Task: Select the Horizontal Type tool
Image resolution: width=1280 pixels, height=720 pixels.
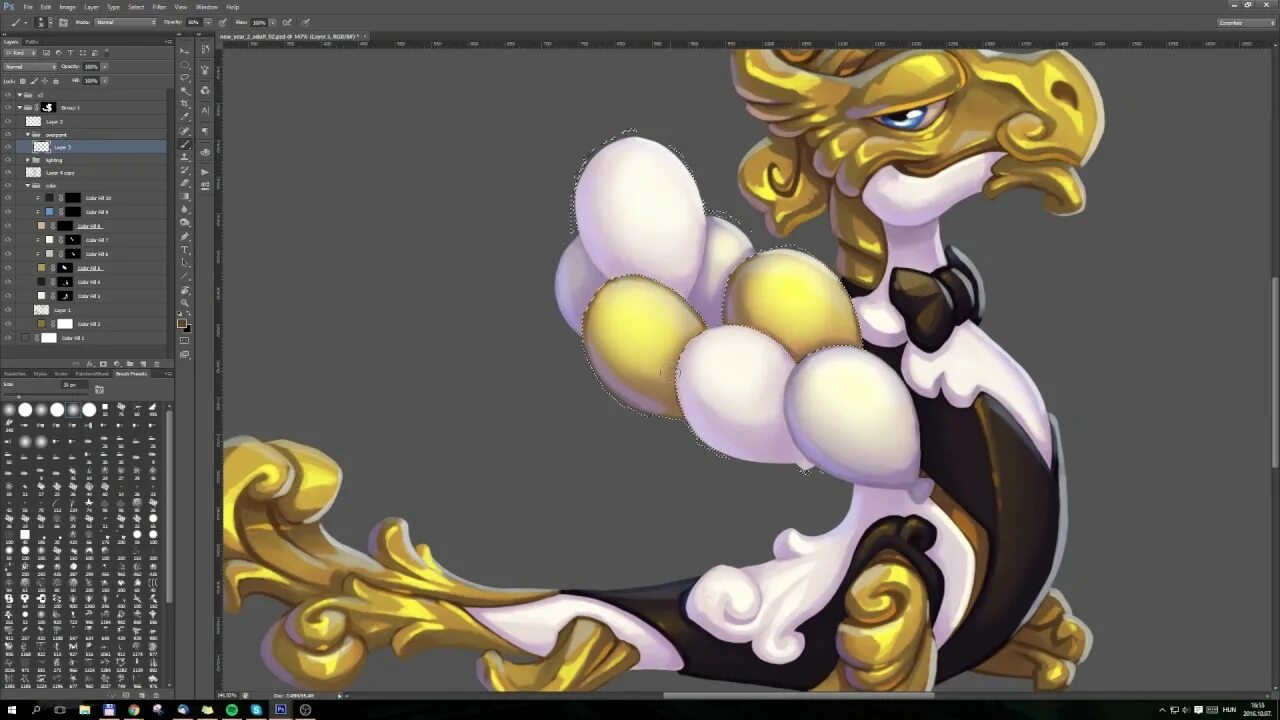Action: pyautogui.click(x=185, y=250)
